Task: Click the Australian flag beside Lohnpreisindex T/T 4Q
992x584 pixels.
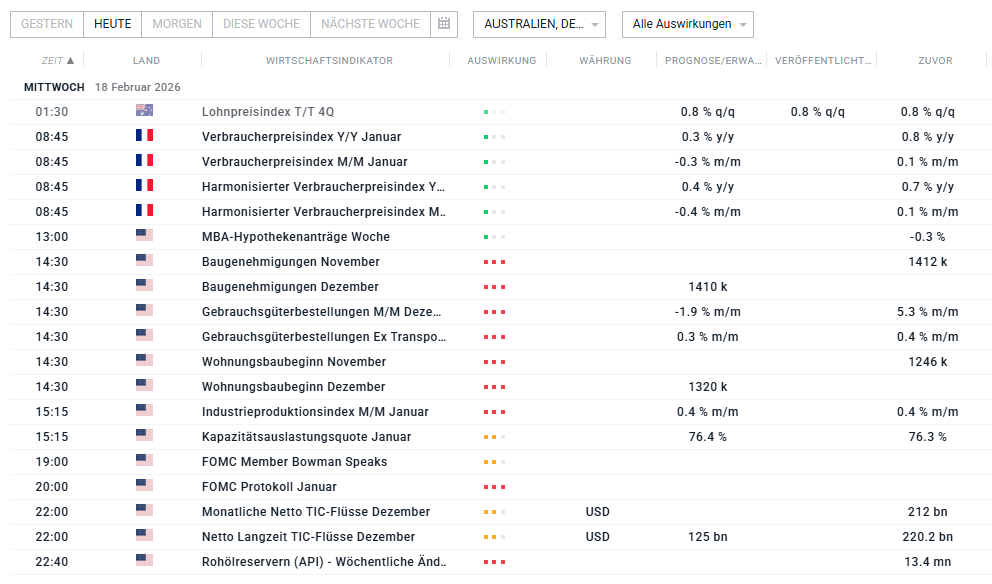Action: tap(144, 111)
